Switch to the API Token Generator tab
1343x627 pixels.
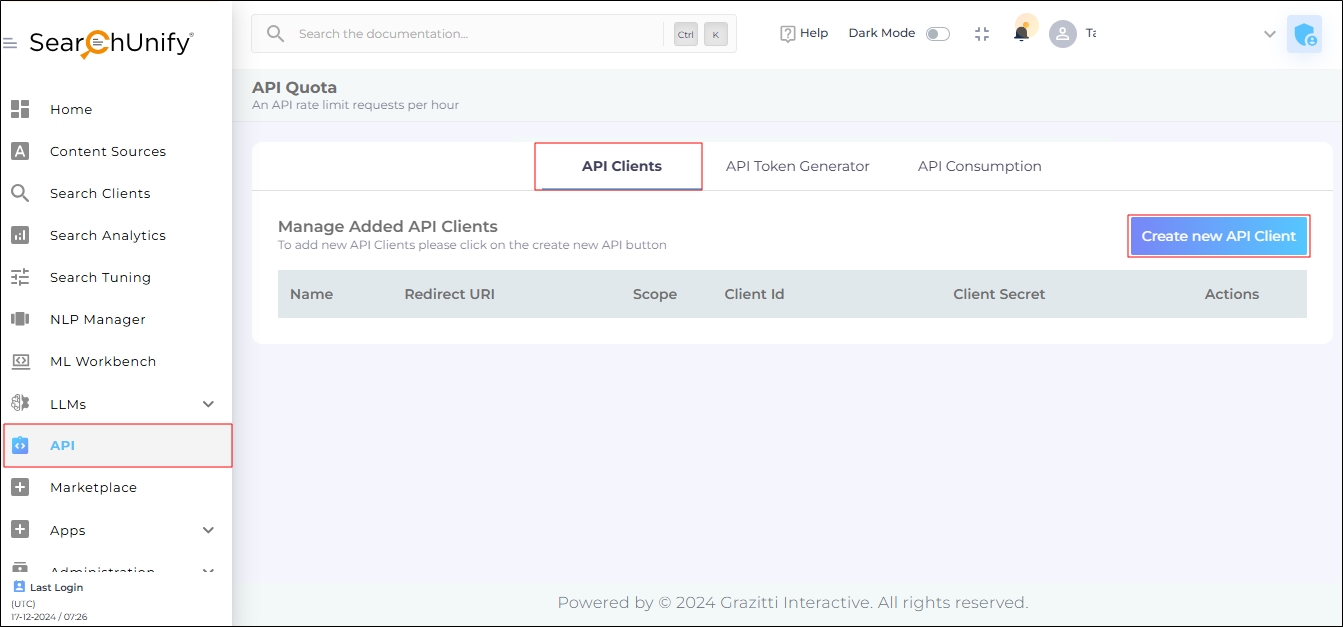tap(797, 166)
